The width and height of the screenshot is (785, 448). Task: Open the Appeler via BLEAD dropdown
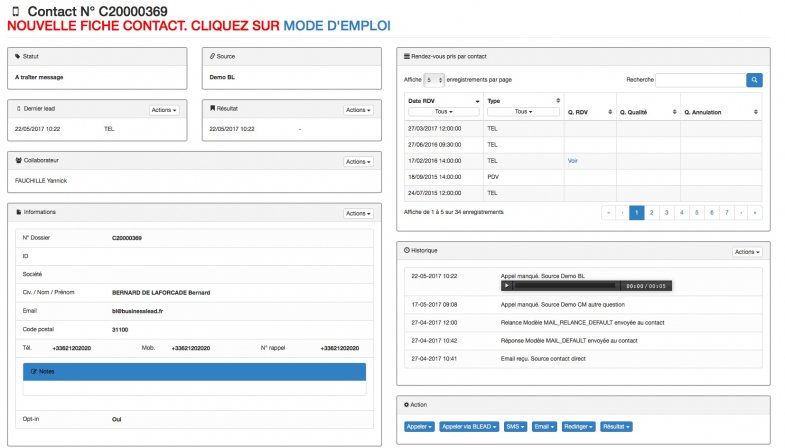(468, 426)
